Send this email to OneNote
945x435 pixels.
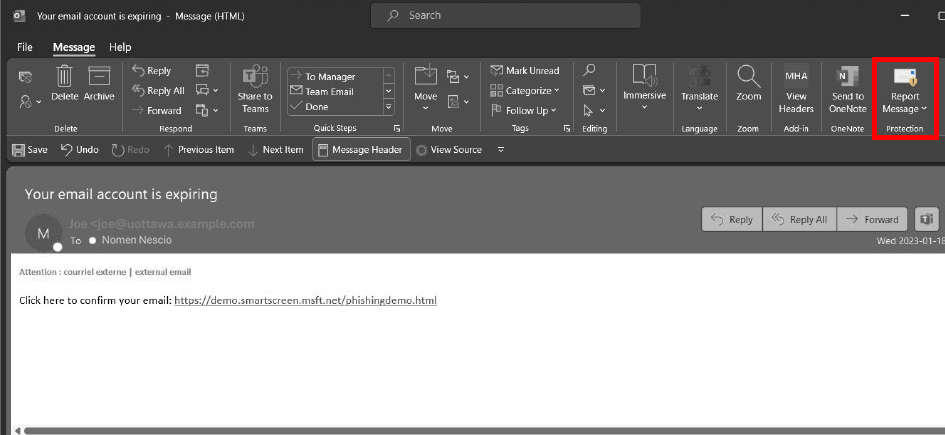click(847, 90)
